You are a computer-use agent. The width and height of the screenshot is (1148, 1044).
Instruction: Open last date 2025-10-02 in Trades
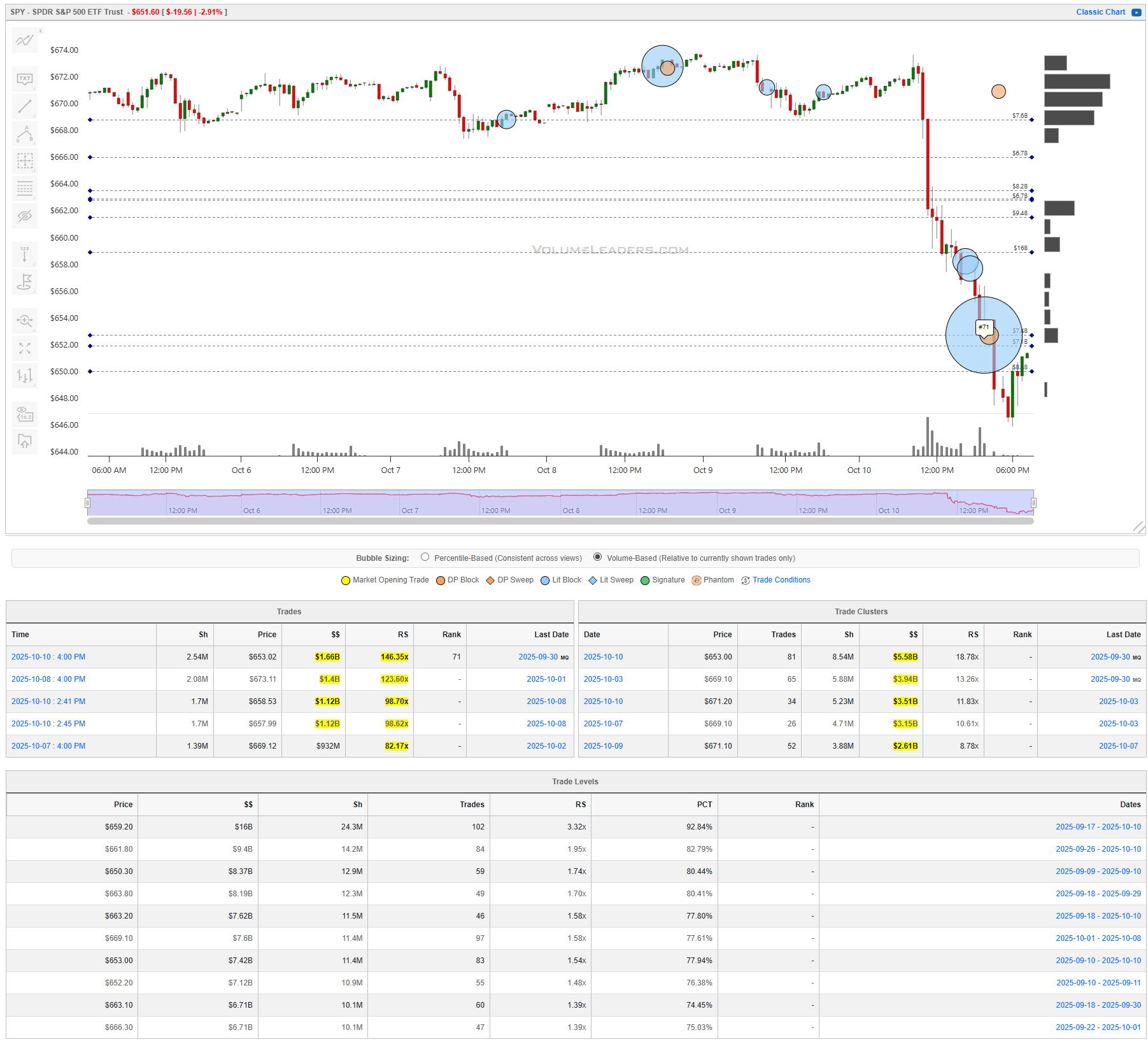[x=546, y=746]
